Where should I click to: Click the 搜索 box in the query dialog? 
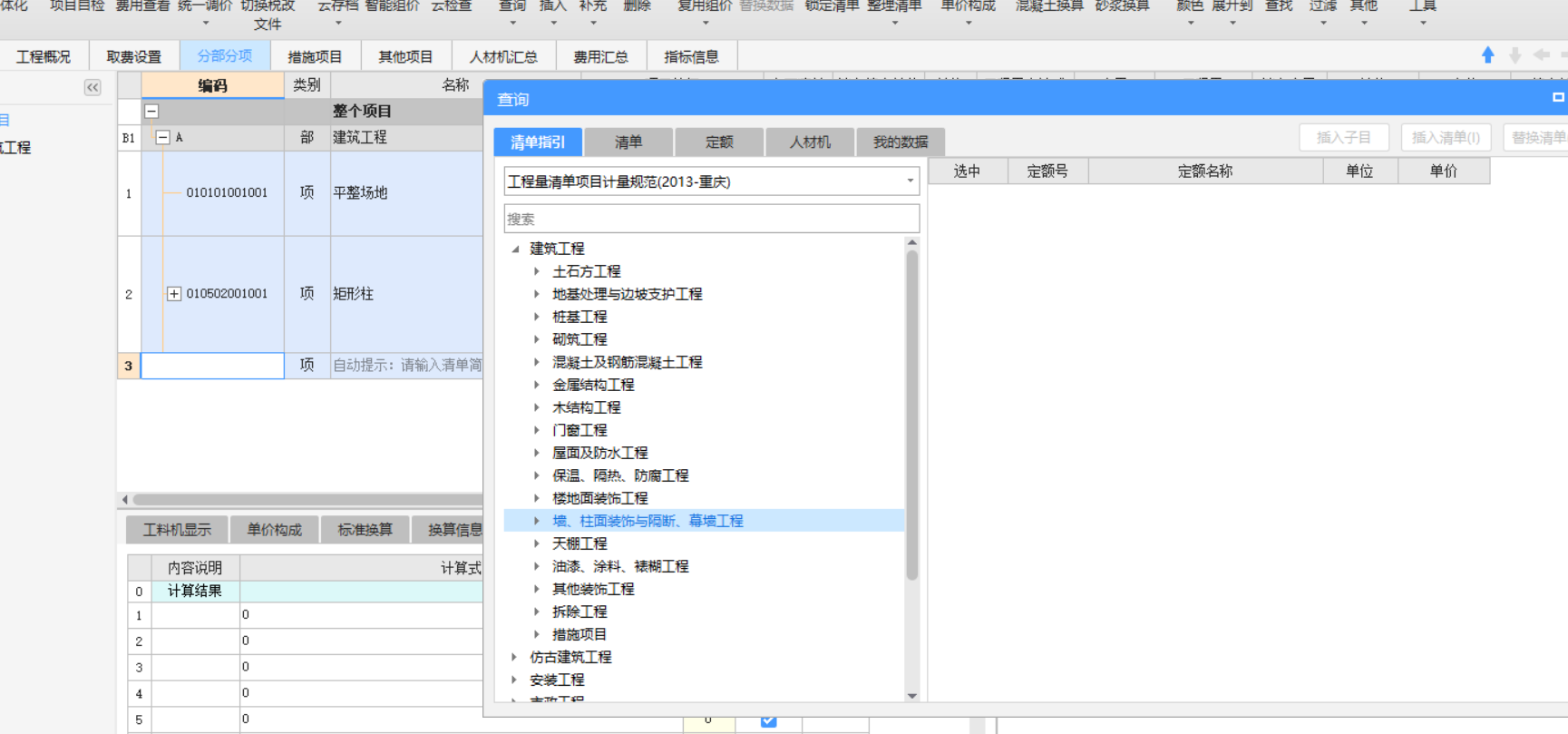(x=711, y=219)
